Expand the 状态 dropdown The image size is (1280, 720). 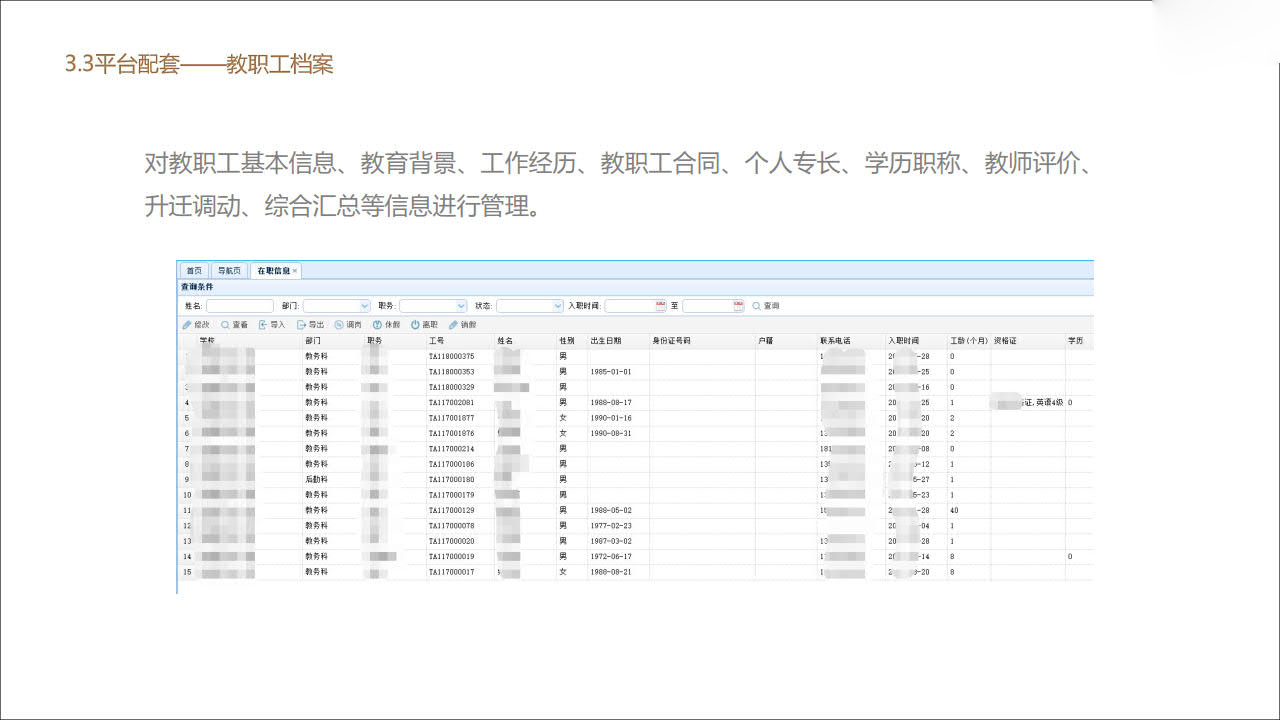click(557, 306)
